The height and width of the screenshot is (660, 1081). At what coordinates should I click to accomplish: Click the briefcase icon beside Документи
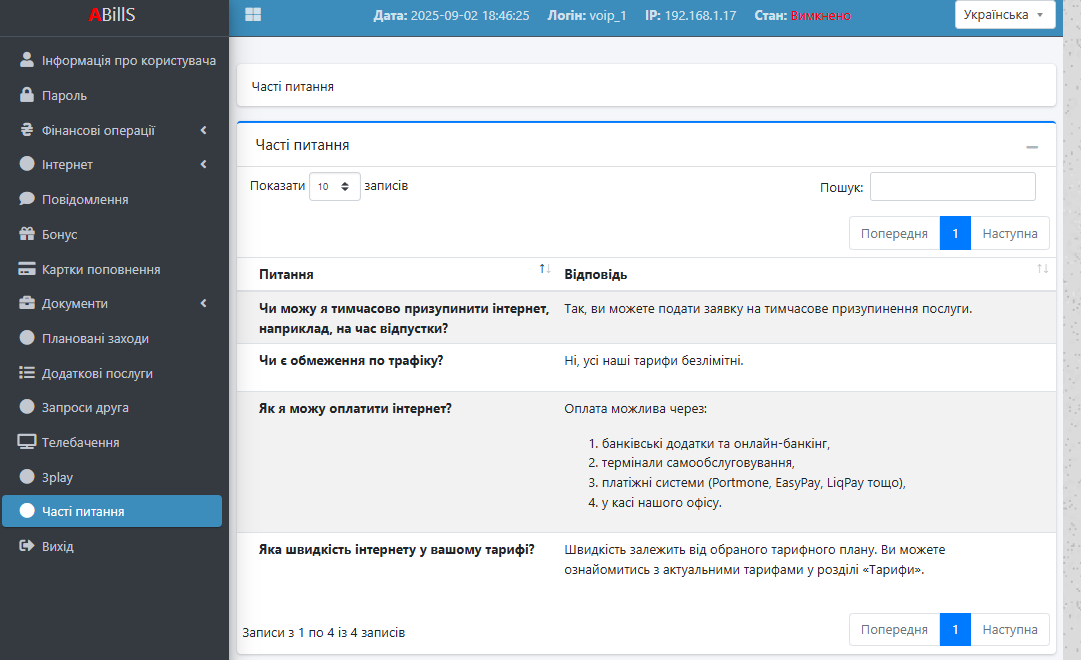coord(27,303)
